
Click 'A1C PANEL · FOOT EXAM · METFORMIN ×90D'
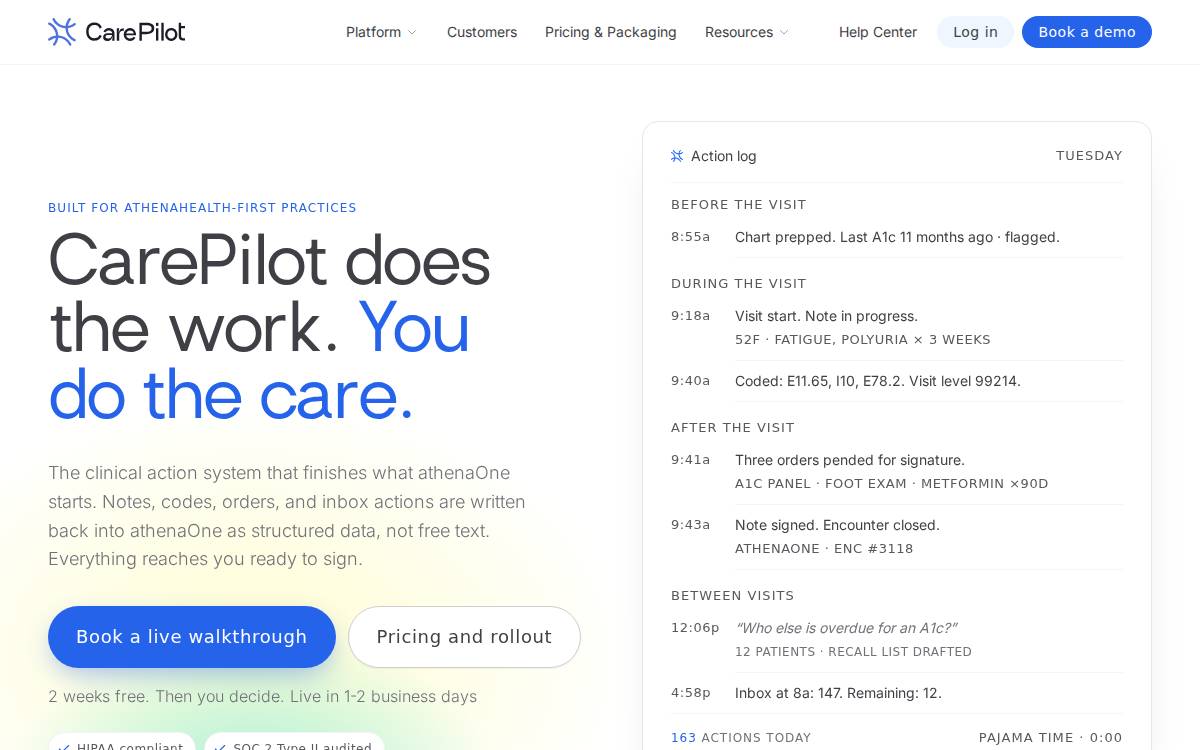(892, 484)
